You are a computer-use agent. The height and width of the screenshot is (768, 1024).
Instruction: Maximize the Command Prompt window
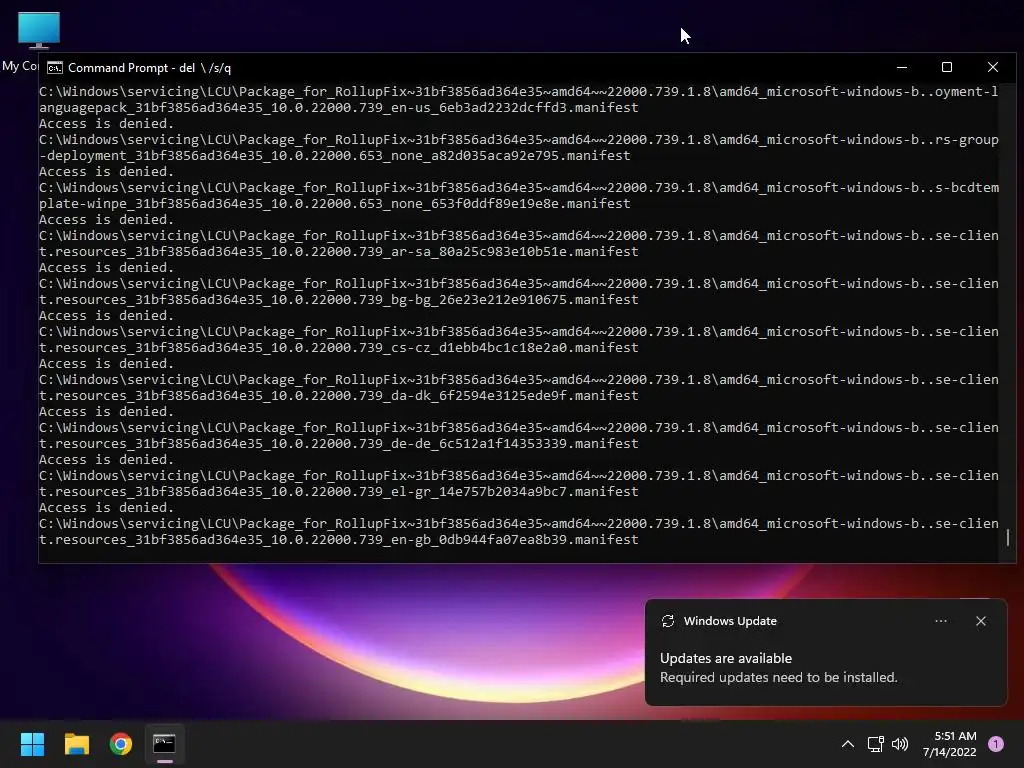pyautogui.click(x=947, y=67)
